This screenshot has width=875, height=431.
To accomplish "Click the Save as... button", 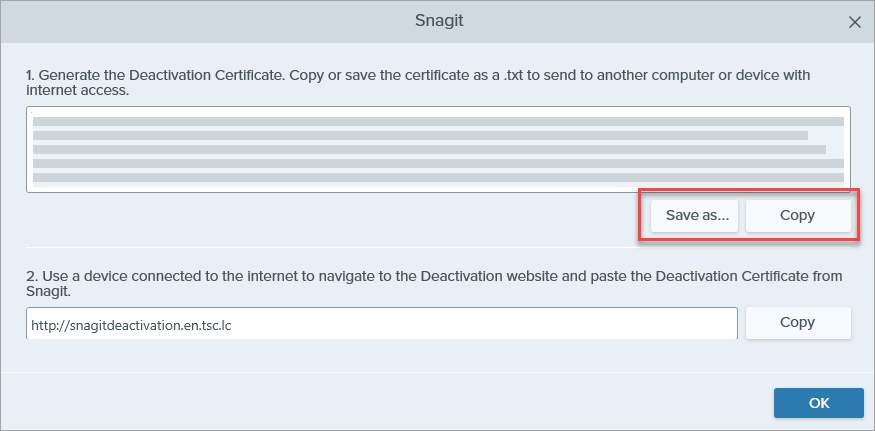I will point(694,216).
